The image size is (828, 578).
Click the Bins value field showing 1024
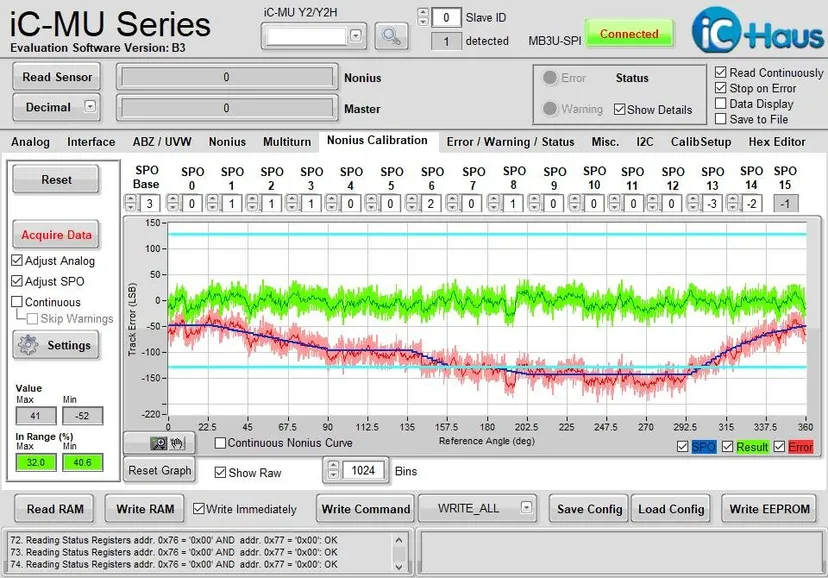[x=363, y=470]
